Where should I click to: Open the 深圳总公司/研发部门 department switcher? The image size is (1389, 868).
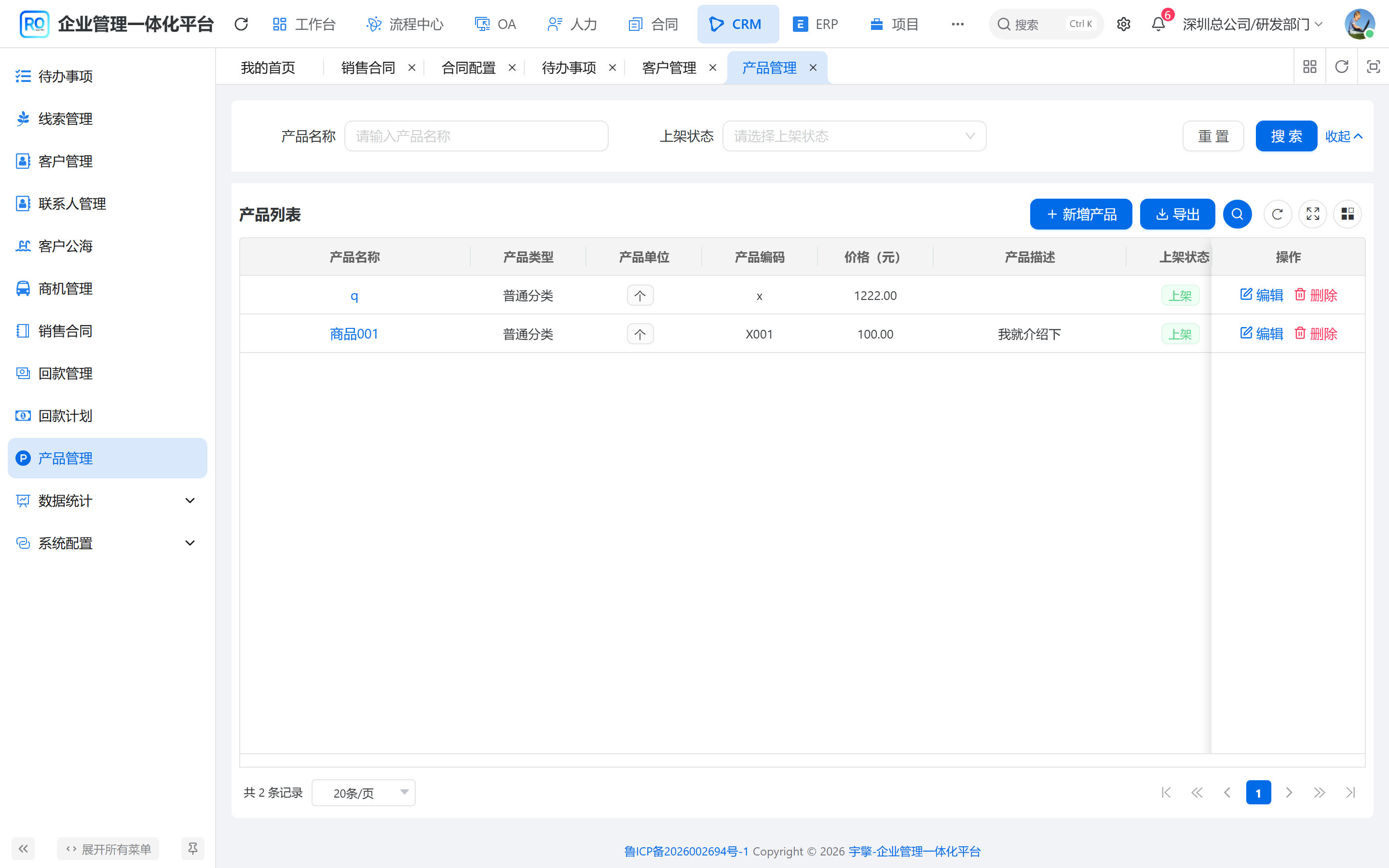click(x=1253, y=24)
